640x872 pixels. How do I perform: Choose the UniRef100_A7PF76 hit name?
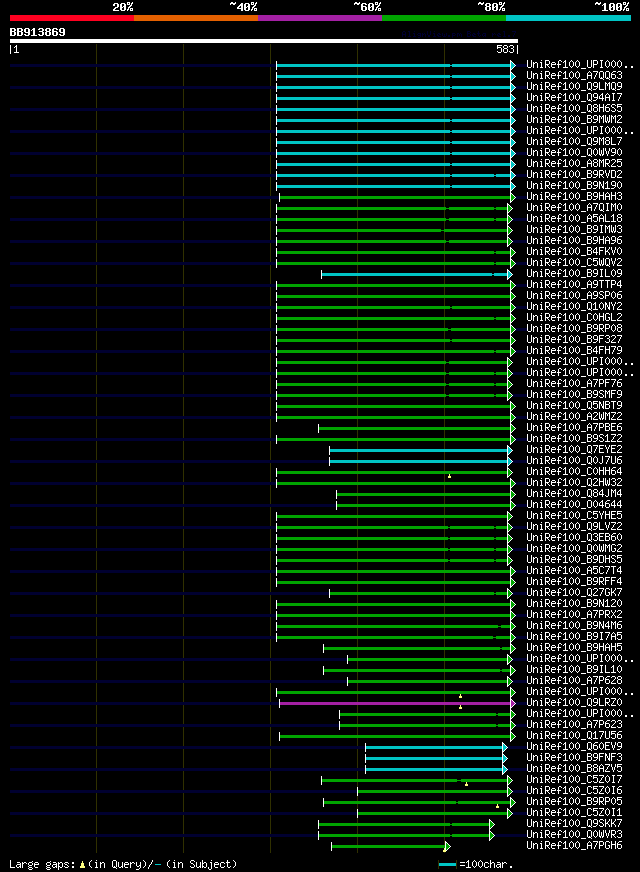click(x=574, y=384)
